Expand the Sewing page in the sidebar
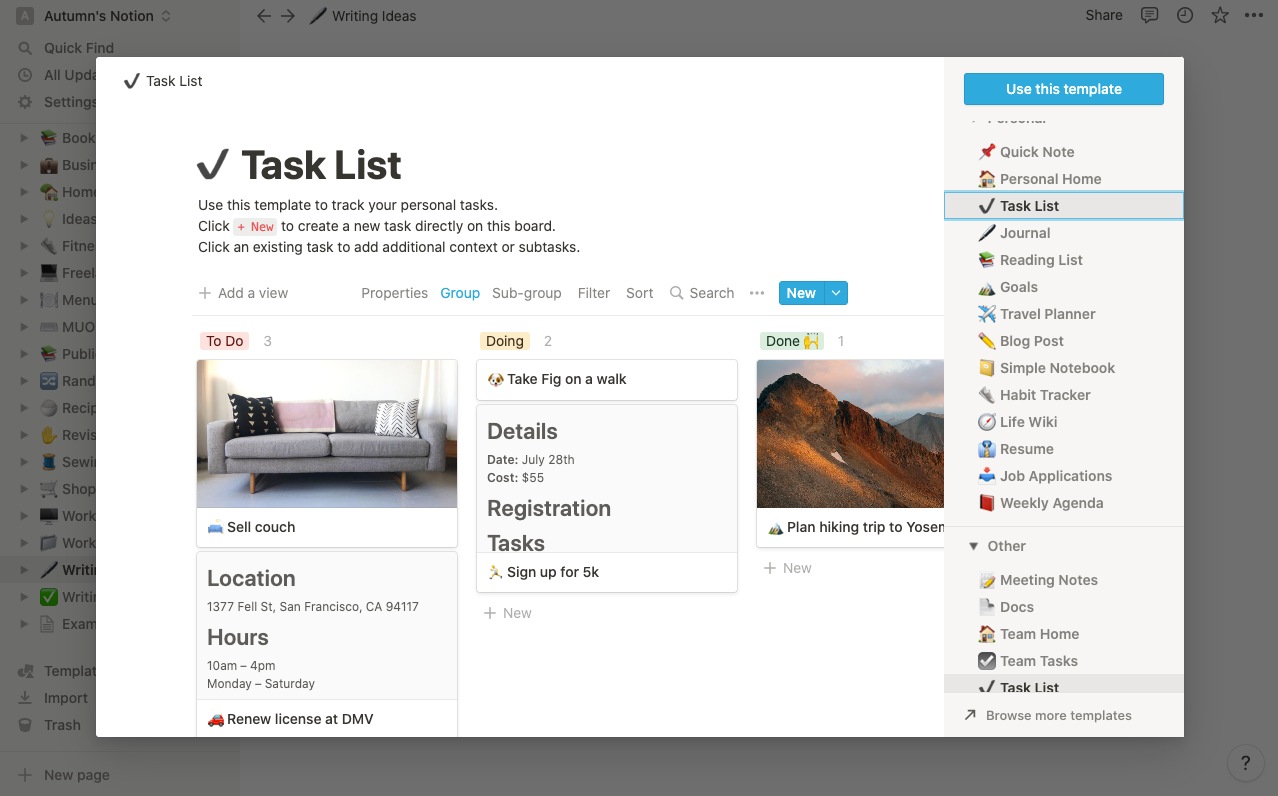 point(24,462)
